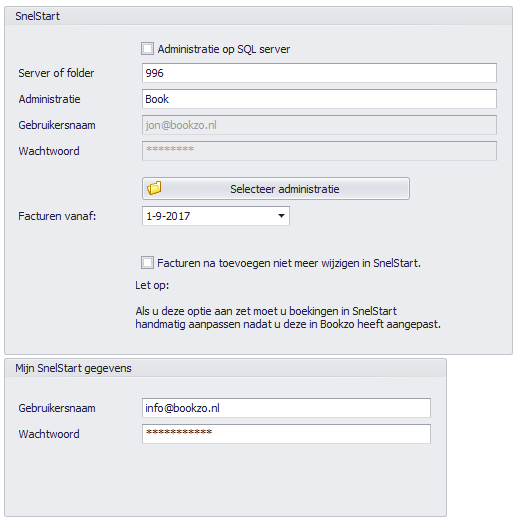The width and height of the screenshot is (524, 531).
Task: Click the Facturen vanaf label
Action: click(x=57, y=216)
